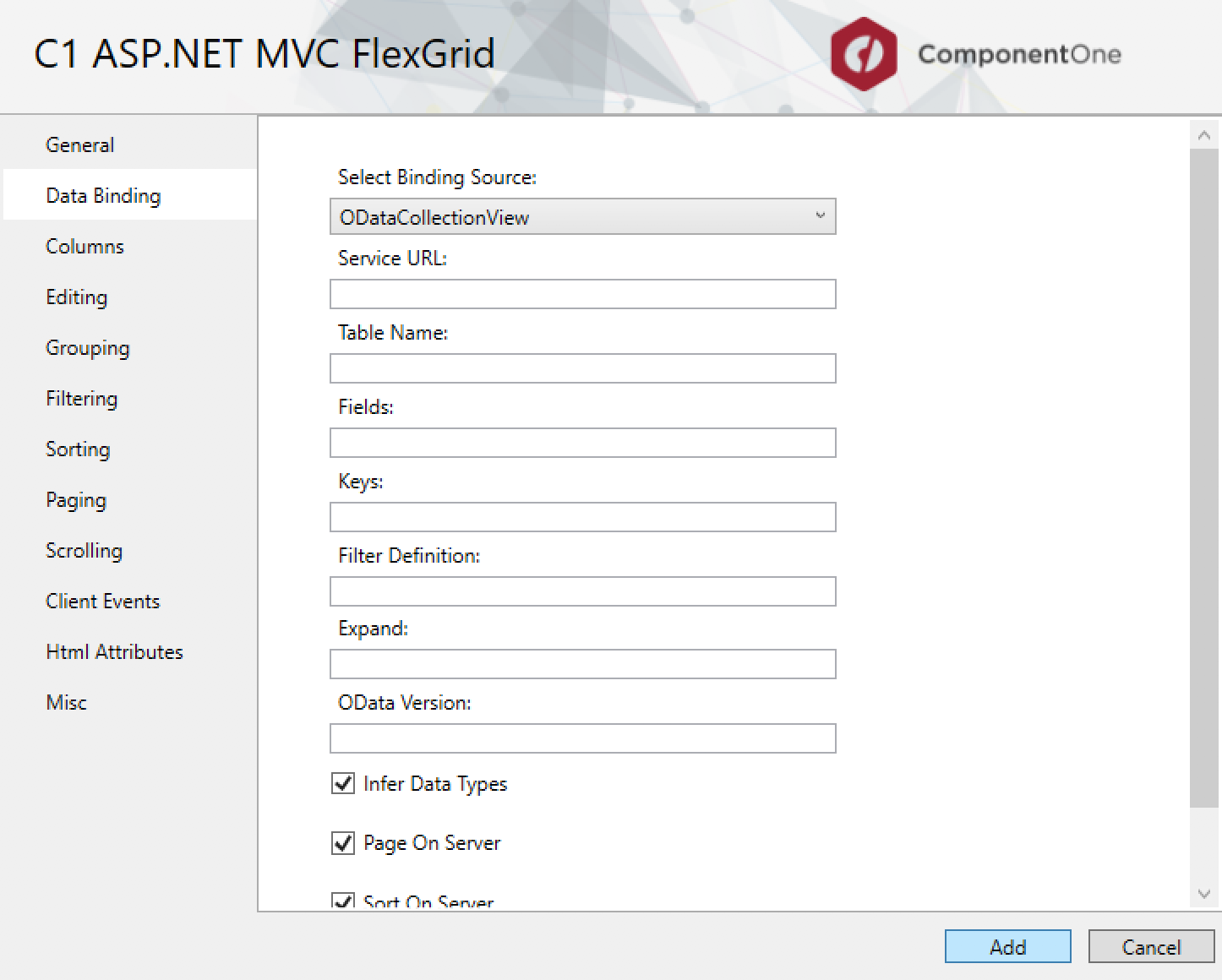Image resolution: width=1222 pixels, height=980 pixels.
Task: Click the Table Name text box
Action: point(582,368)
